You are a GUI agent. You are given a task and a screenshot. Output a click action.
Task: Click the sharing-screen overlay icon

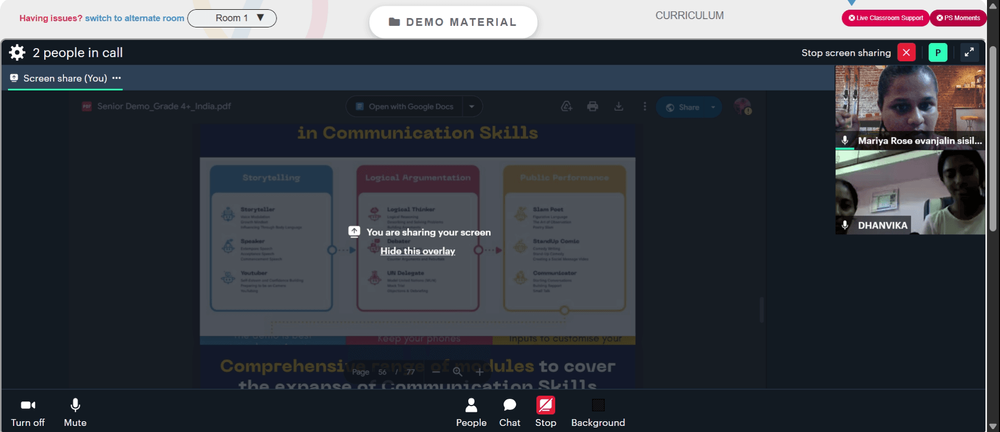coord(354,232)
